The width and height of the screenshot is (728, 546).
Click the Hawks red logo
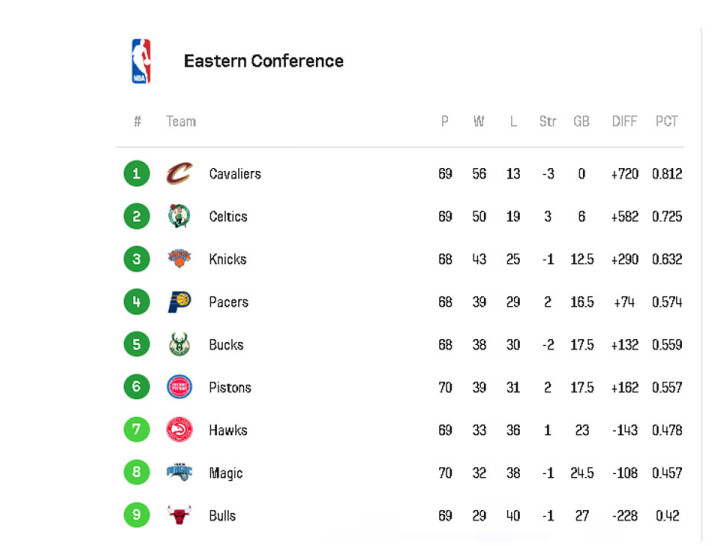(179, 429)
